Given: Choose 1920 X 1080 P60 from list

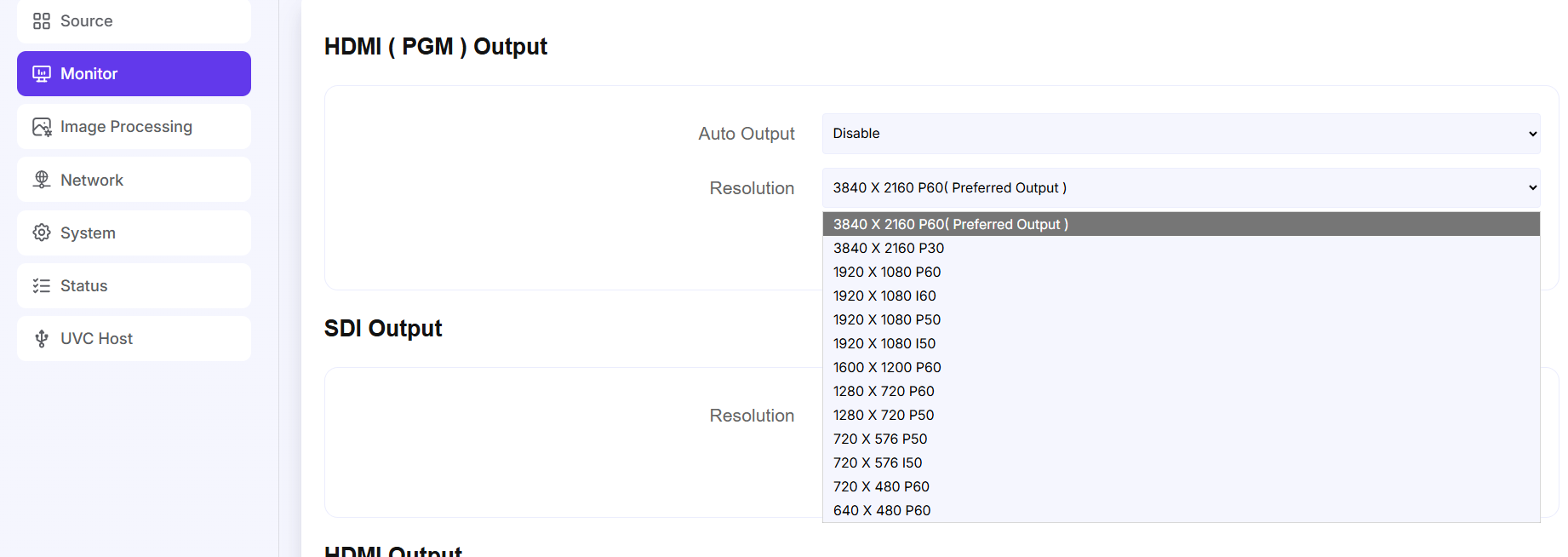Looking at the screenshot, I should (x=1181, y=272).
